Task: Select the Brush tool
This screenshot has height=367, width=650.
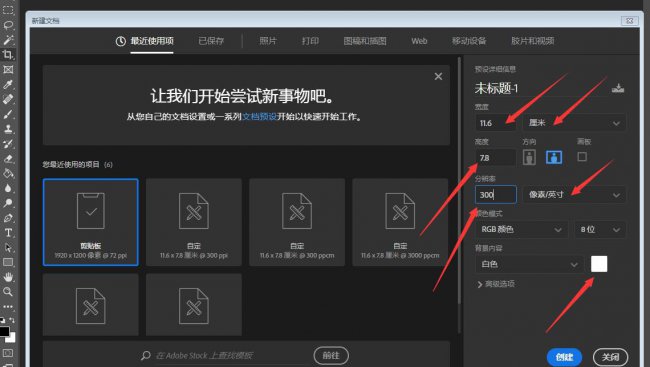Action: point(8,114)
